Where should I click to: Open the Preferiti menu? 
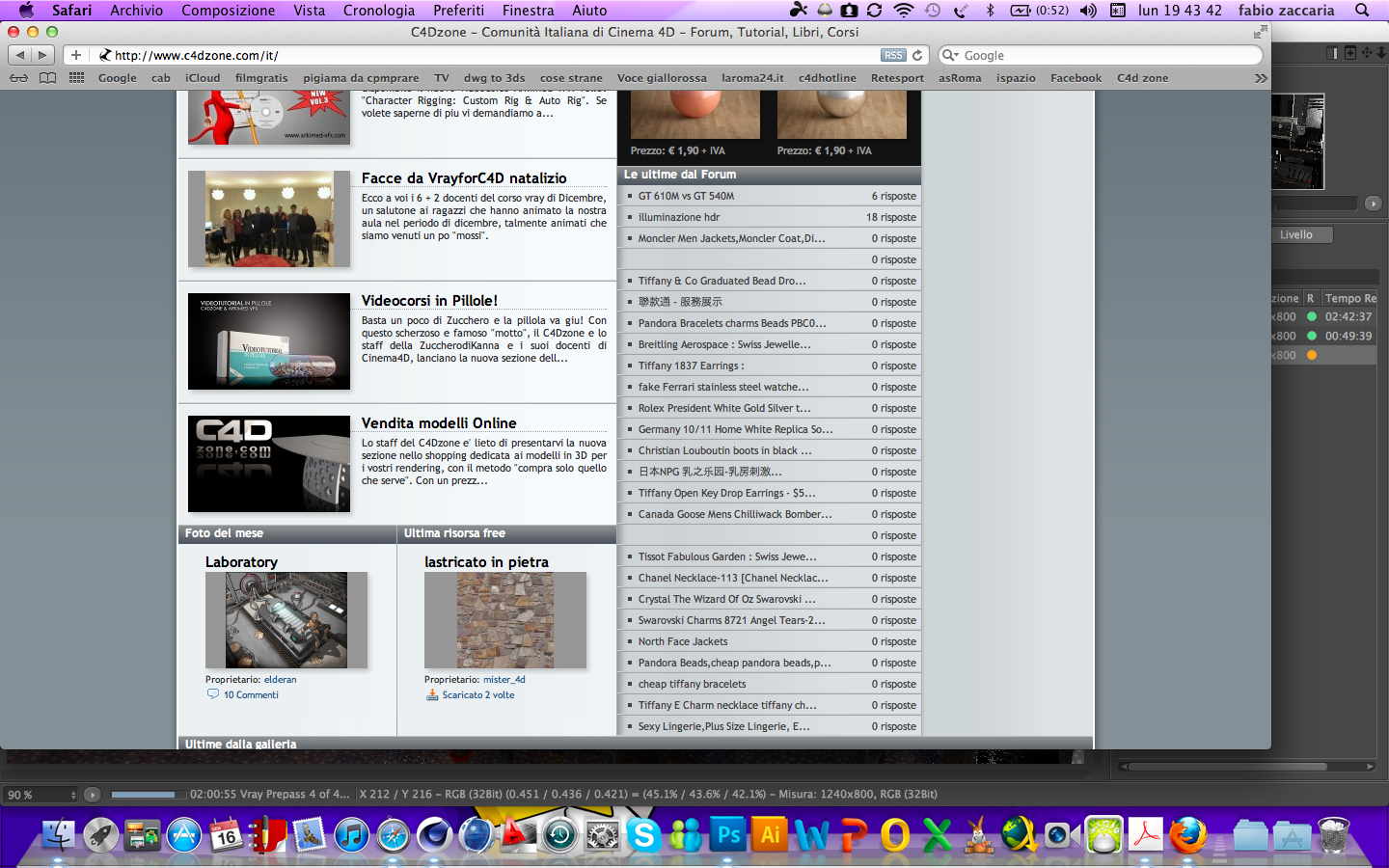(x=459, y=10)
